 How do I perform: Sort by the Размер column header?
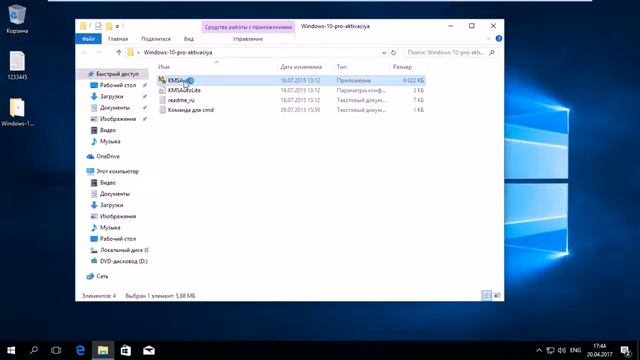coord(402,67)
